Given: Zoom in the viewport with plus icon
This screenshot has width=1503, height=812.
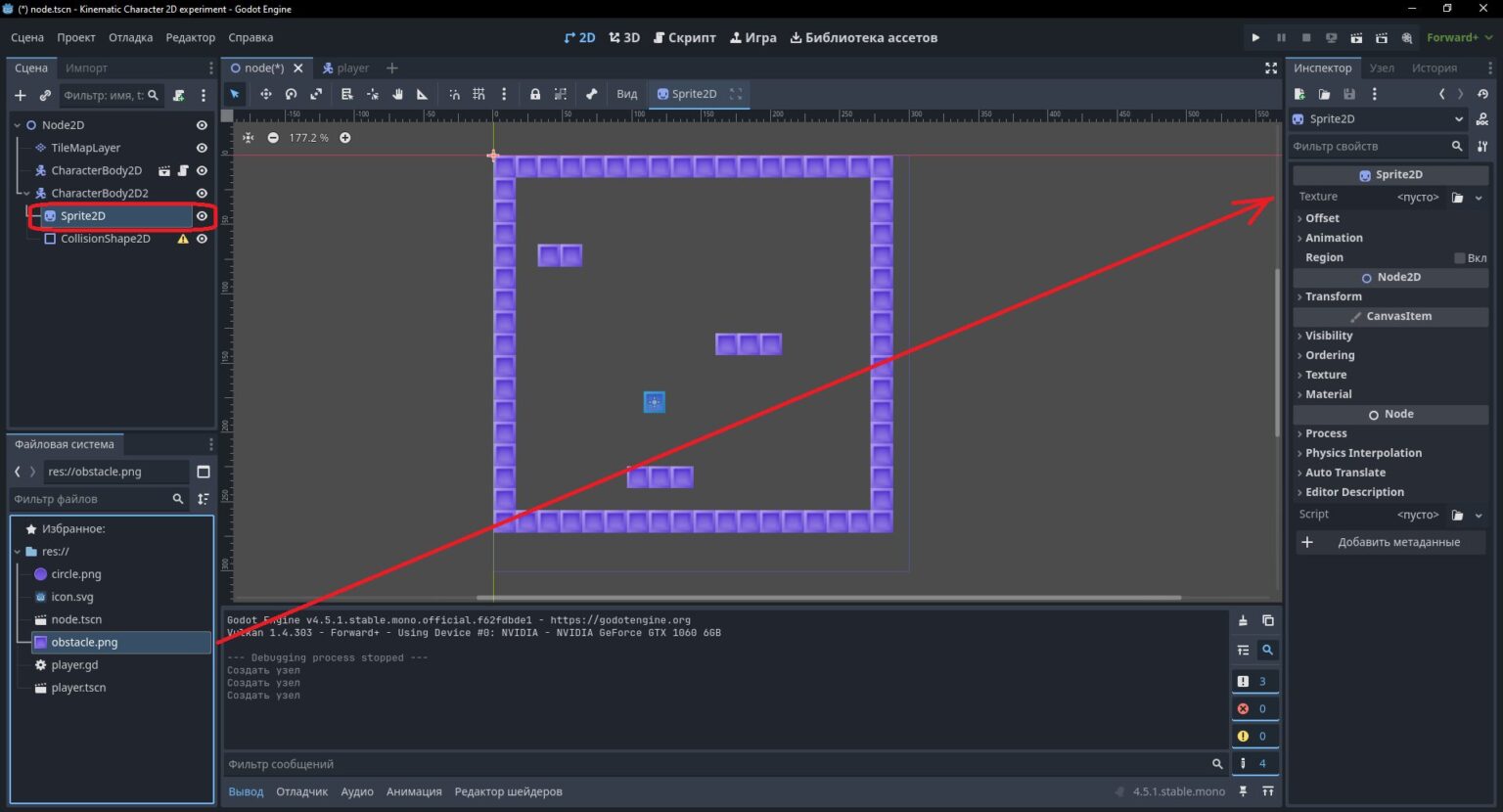Looking at the screenshot, I should click(x=345, y=138).
